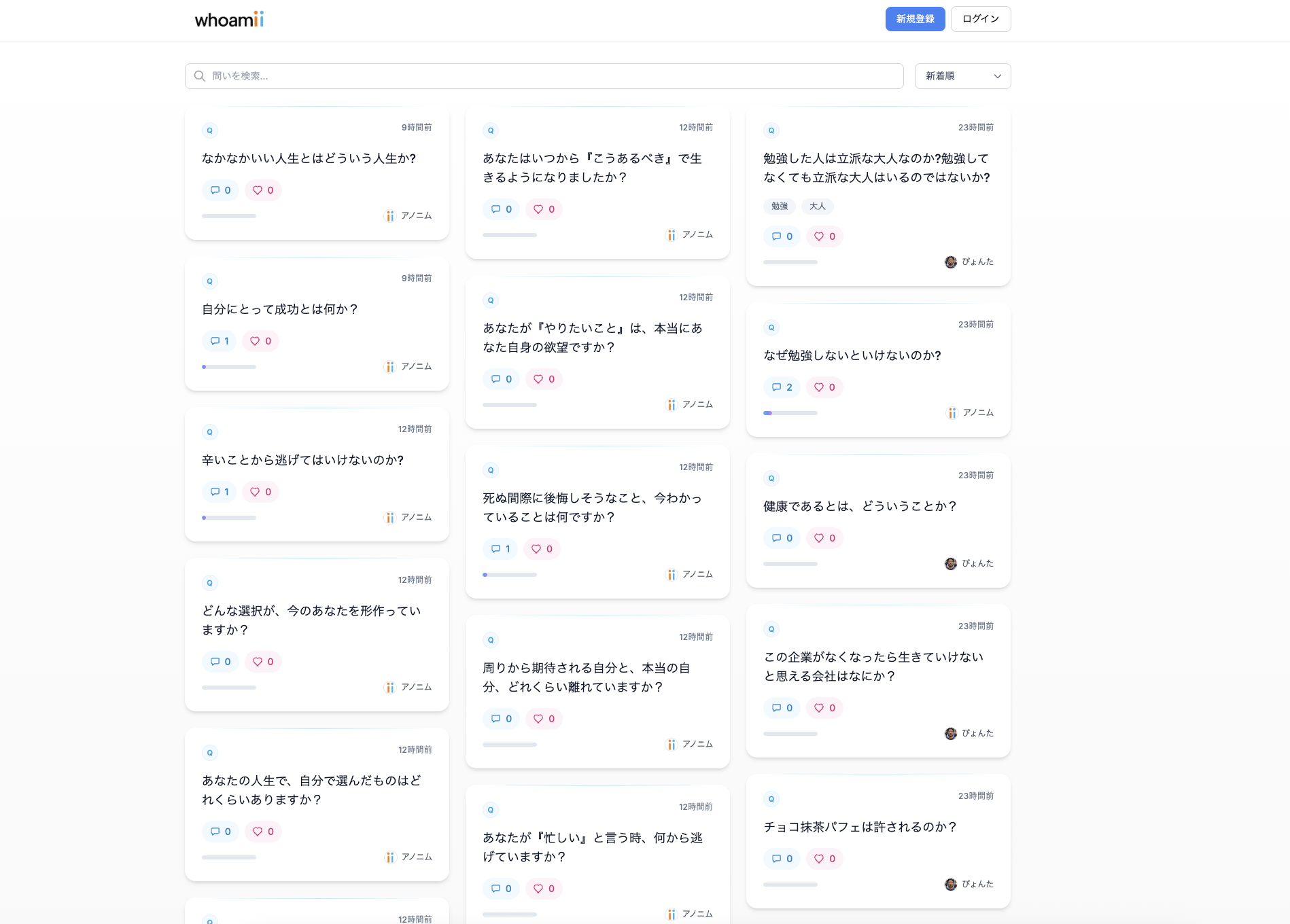Focus the 問いを検索 search field
1290x924 pixels.
point(544,76)
